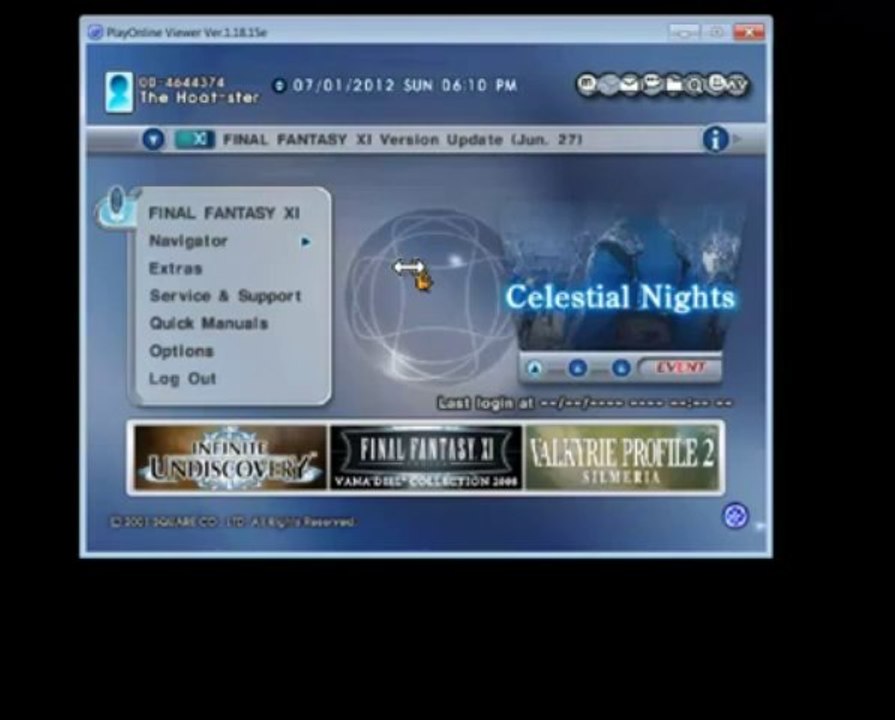Click the red EVENT button

tap(680, 367)
